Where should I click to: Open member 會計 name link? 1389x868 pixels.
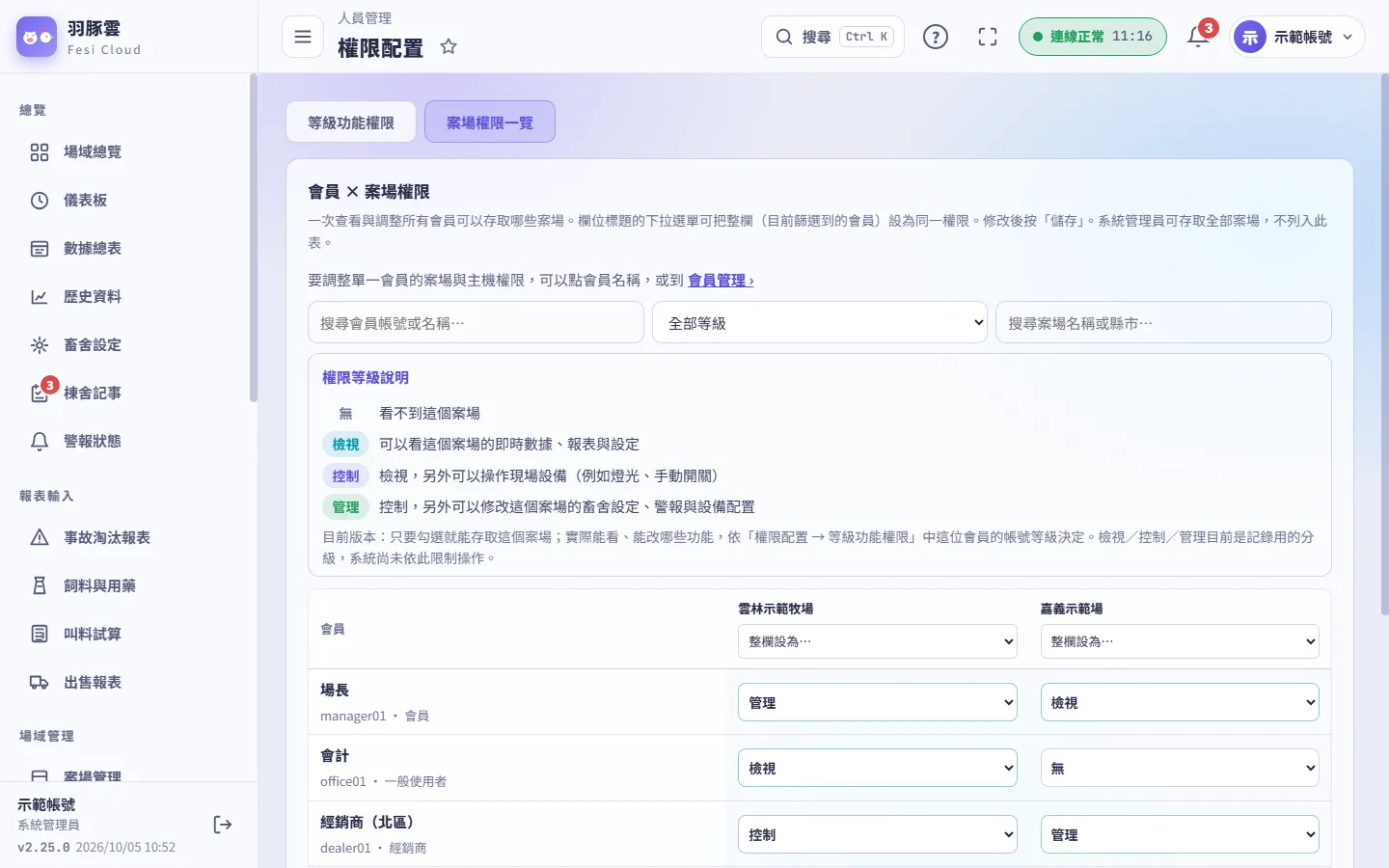pyautogui.click(x=335, y=756)
